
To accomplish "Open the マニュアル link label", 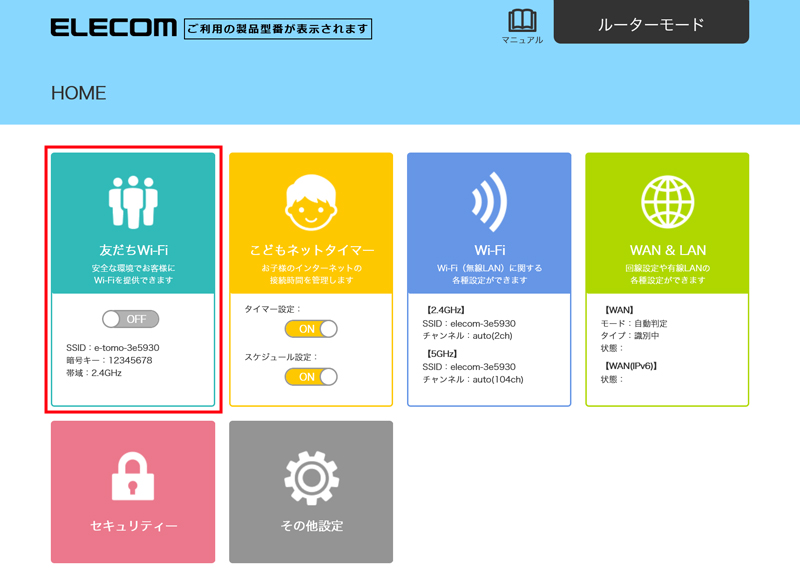I will pyautogui.click(x=522, y=40).
